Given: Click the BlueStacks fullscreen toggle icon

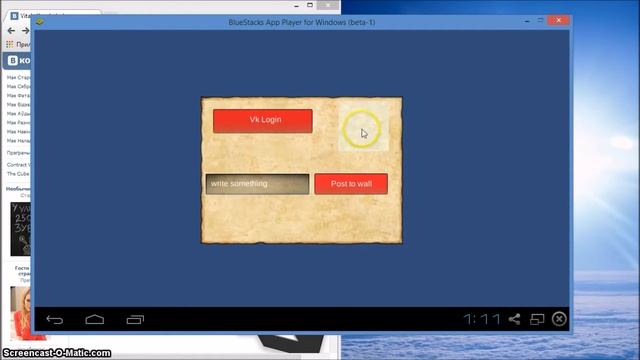Looking at the screenshot, I should (537, 319).
